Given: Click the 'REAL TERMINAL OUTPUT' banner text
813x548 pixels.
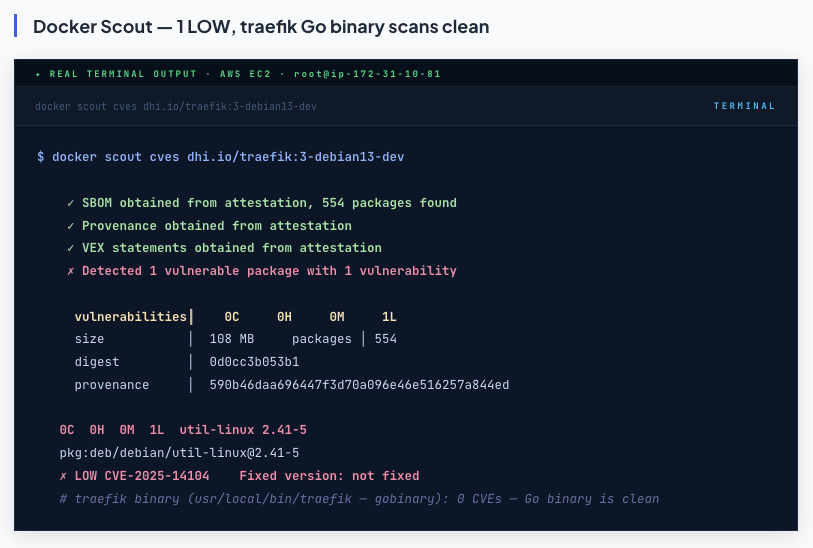Looking at the screenshot, I should pos(123,74).
